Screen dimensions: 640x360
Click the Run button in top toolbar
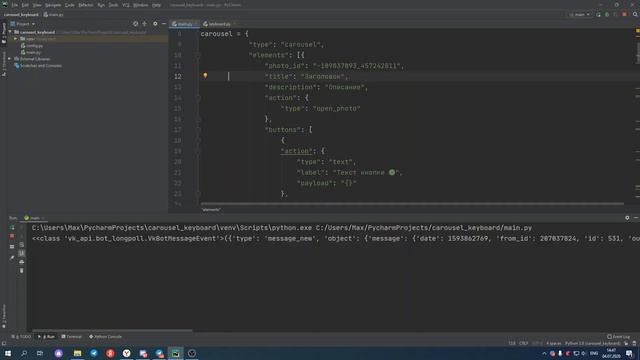[598, 15]
